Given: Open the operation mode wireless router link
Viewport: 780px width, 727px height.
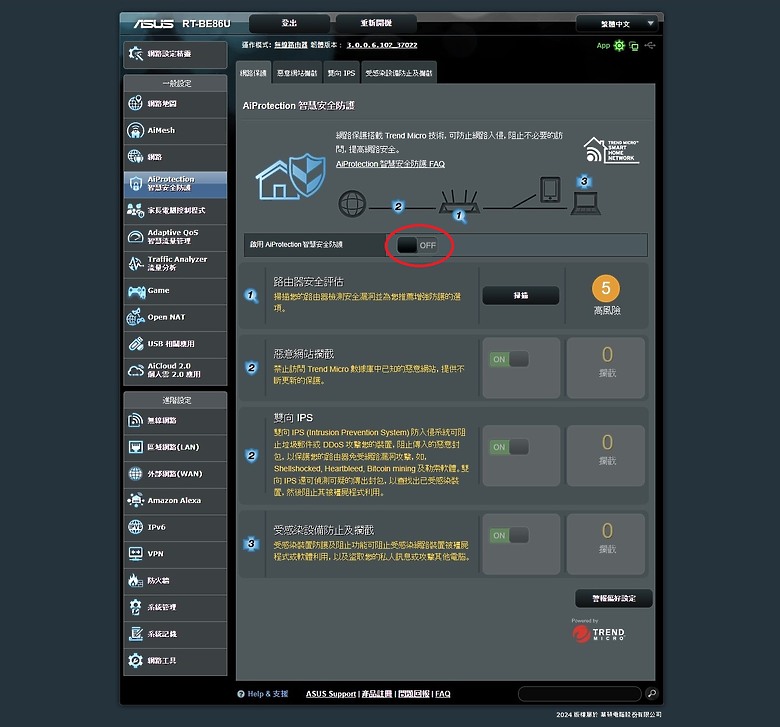Looking at the screenshot, I should click(x=291, y=45).
